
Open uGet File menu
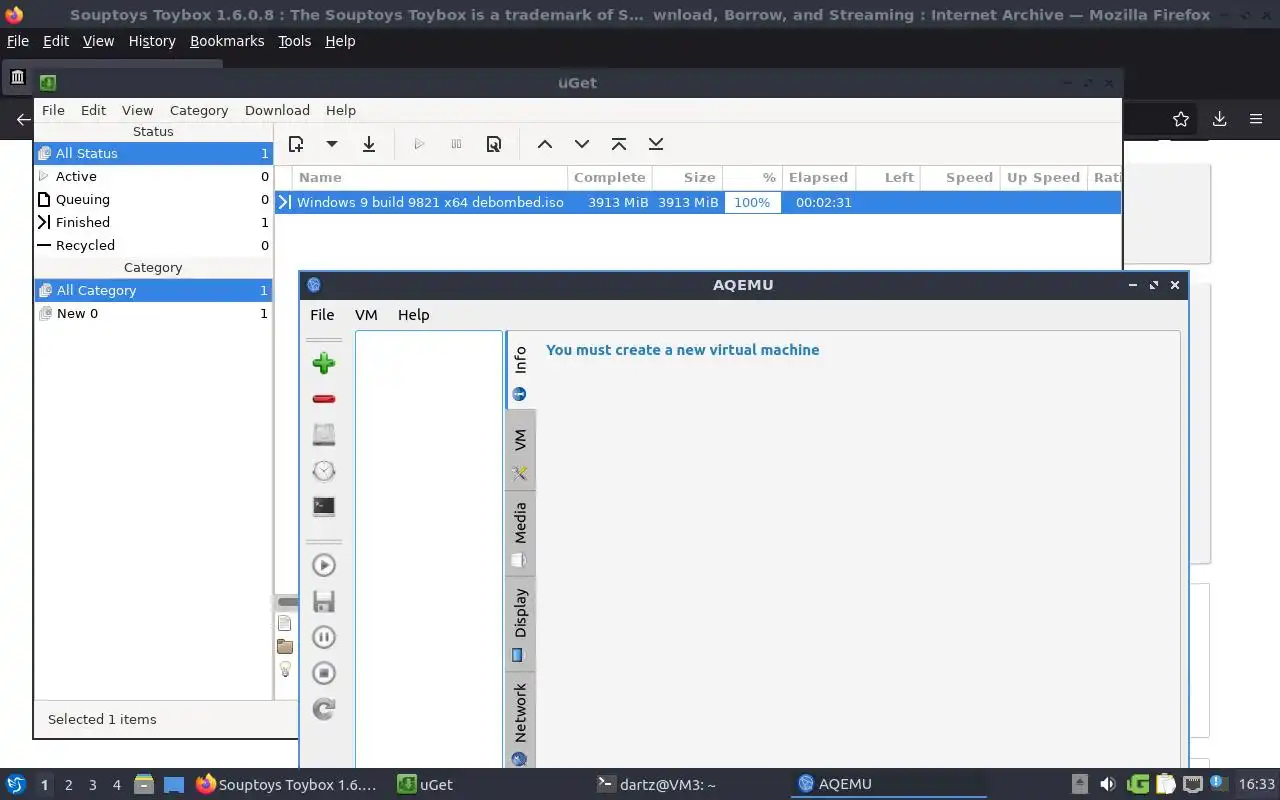pos(53,110)
